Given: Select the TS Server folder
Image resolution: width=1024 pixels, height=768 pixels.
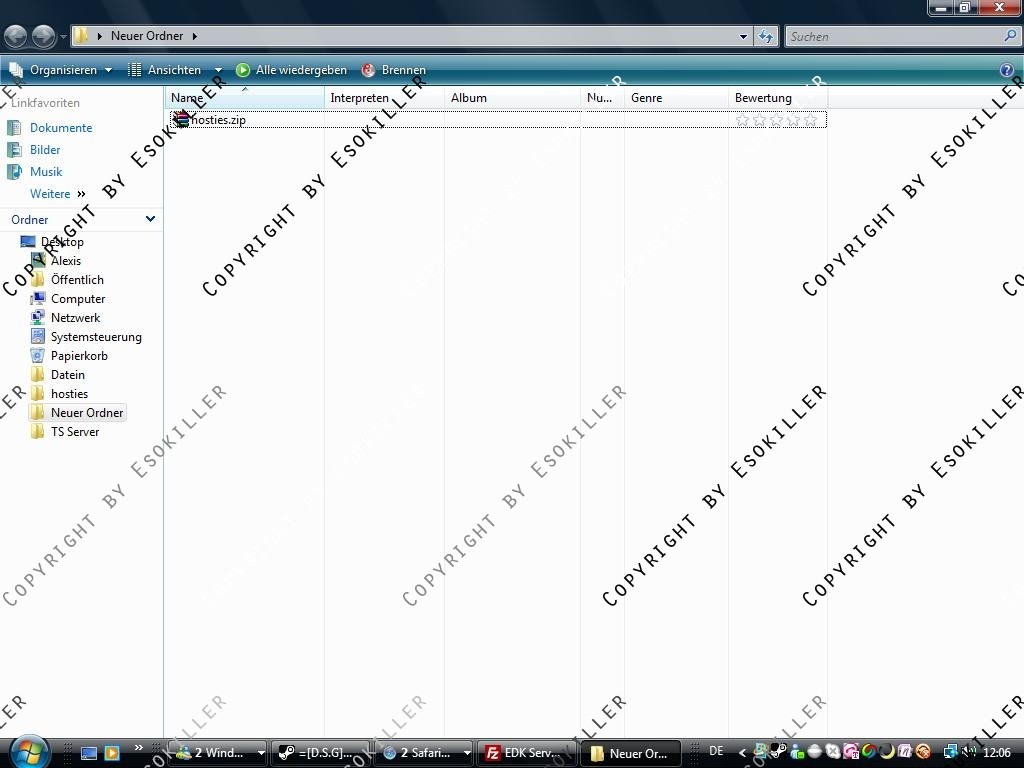Looking at the screenshot, I should click(75, 432).
